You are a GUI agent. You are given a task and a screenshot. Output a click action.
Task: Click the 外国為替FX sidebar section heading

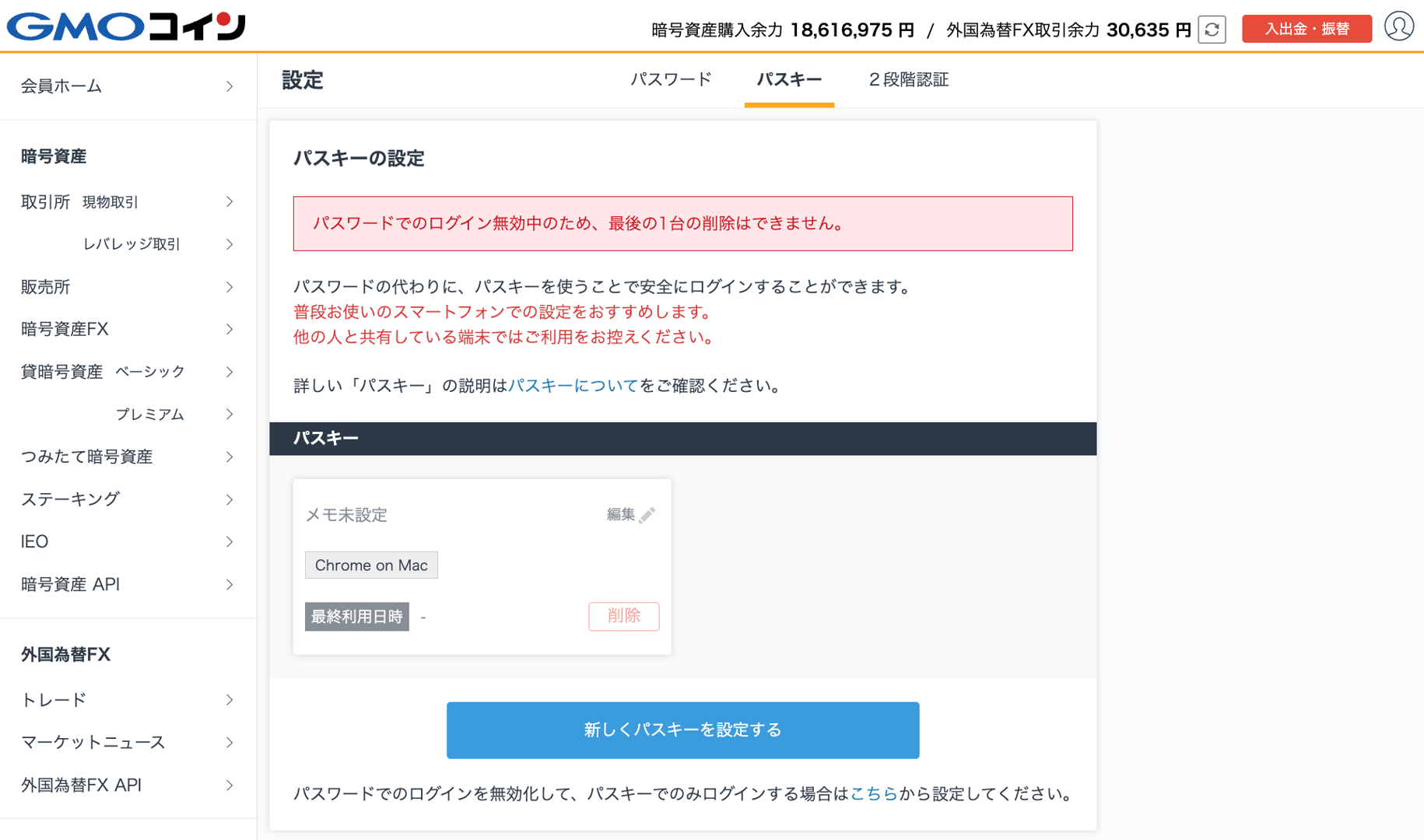pyautogui.click(x=65, y=655)
